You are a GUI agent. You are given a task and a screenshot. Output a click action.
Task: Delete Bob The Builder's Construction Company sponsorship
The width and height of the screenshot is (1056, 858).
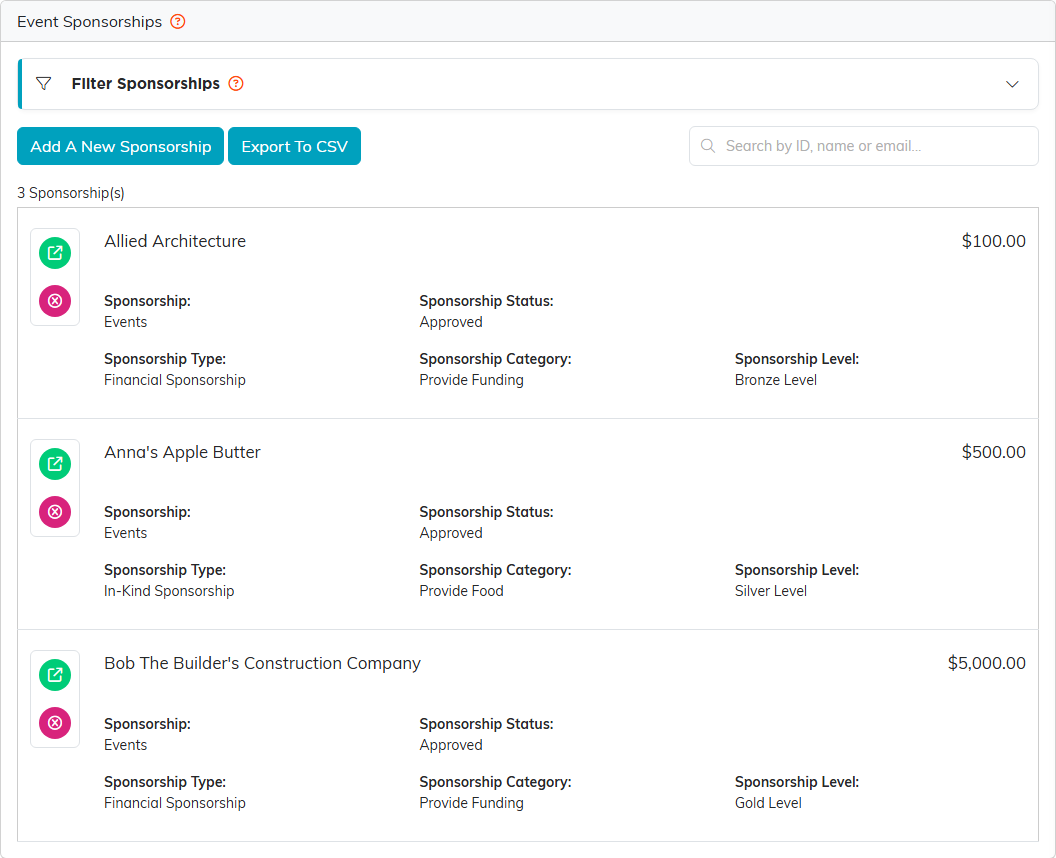click(55, 723)
